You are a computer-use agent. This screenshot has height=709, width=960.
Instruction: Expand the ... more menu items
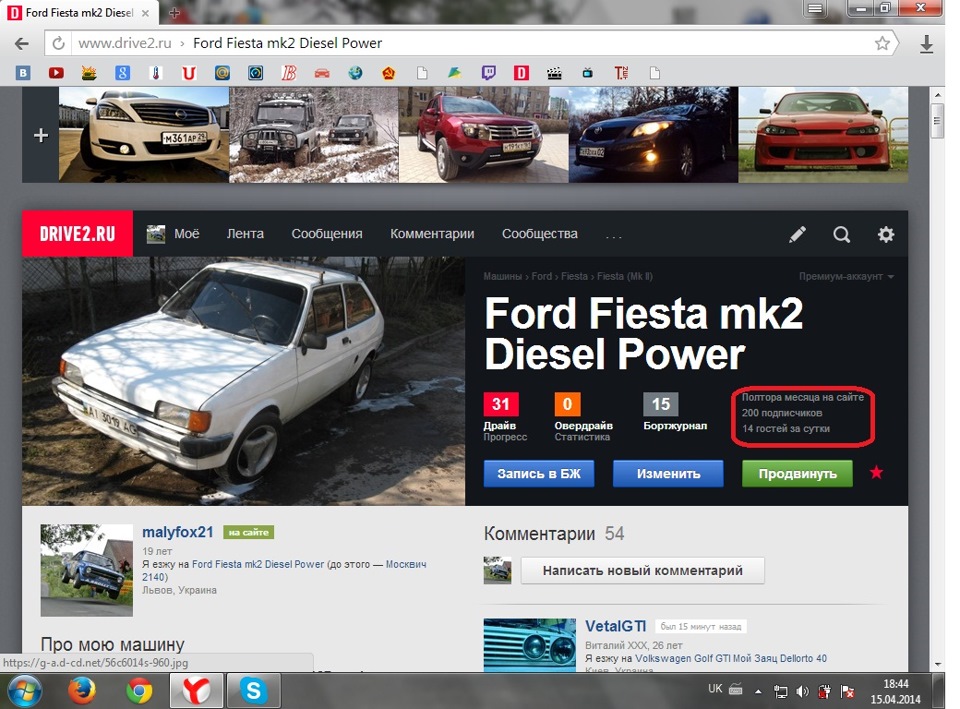[613, 235]
